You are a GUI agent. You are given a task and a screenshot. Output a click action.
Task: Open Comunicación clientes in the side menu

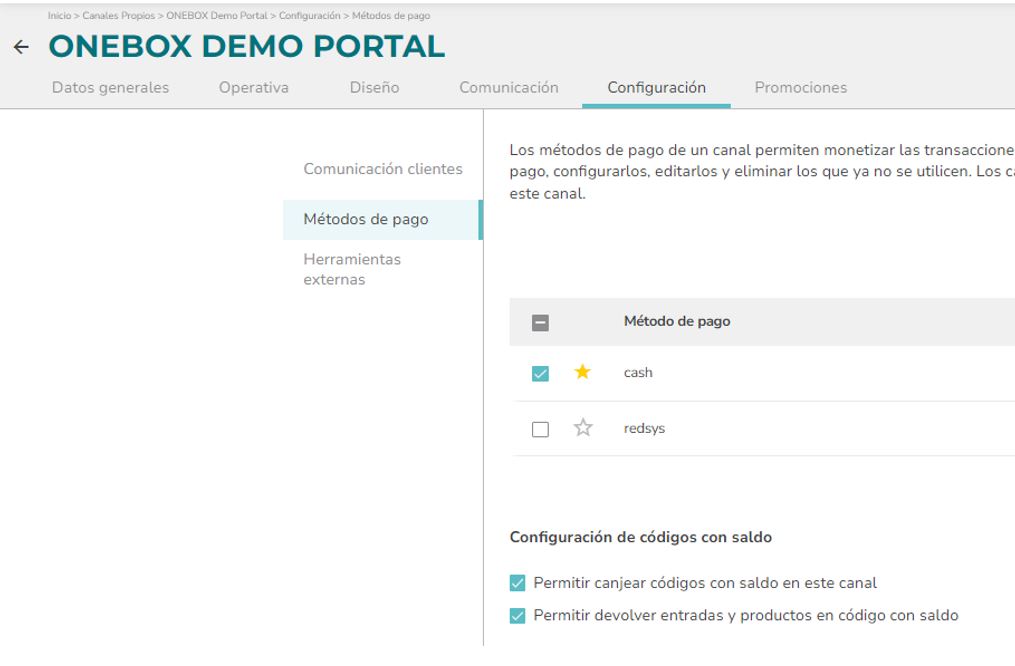click(x=383, y=169)
